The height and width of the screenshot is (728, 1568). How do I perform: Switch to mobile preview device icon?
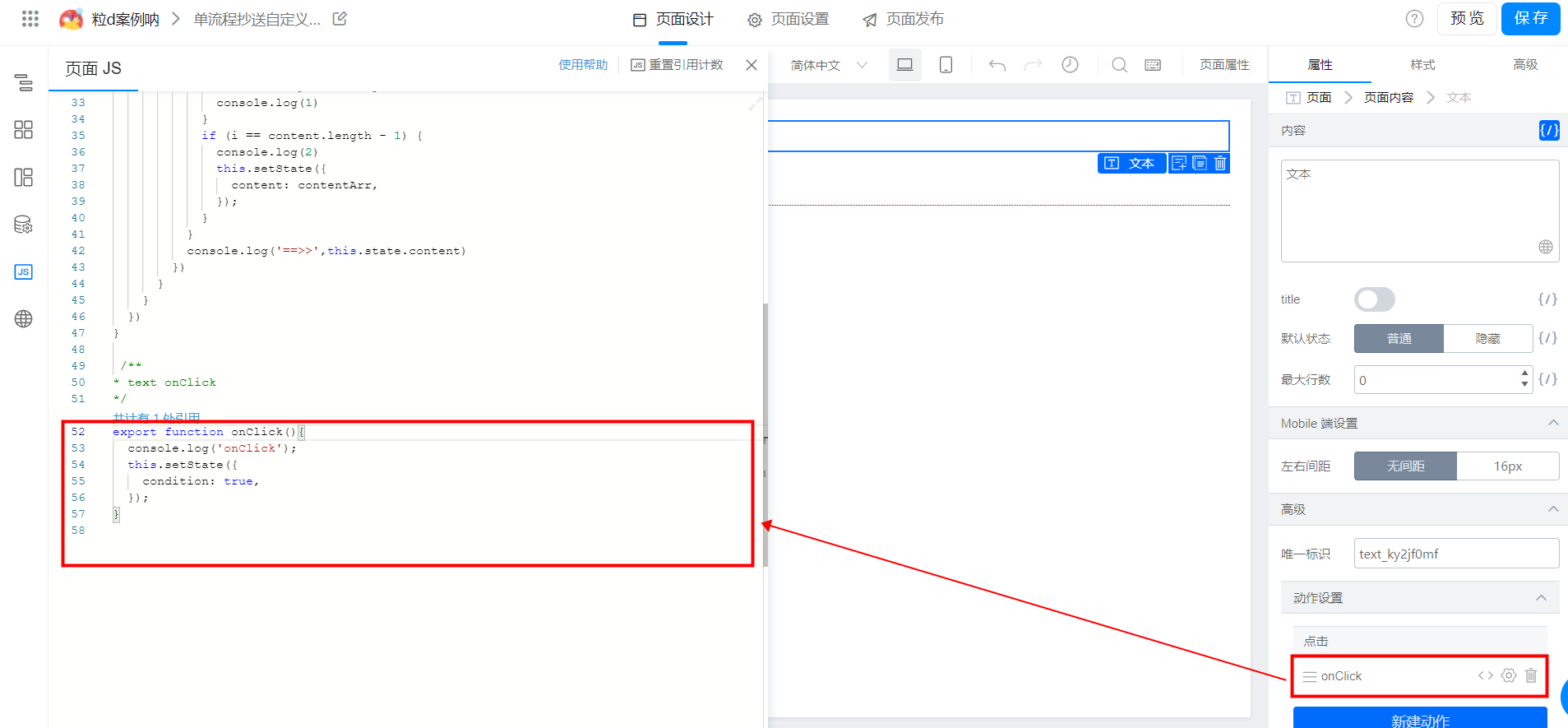click(946, 65)
